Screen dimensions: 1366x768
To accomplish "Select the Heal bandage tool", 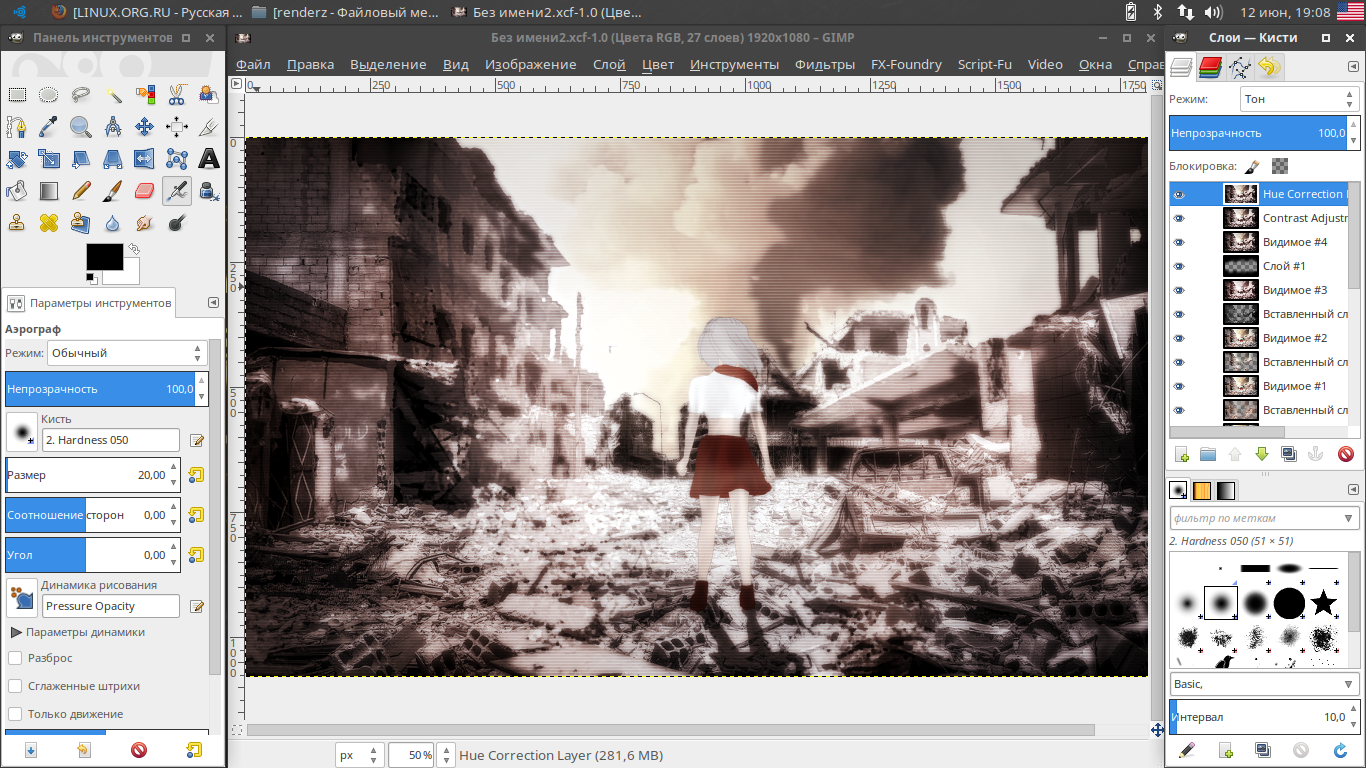I will tap(49, 223).
